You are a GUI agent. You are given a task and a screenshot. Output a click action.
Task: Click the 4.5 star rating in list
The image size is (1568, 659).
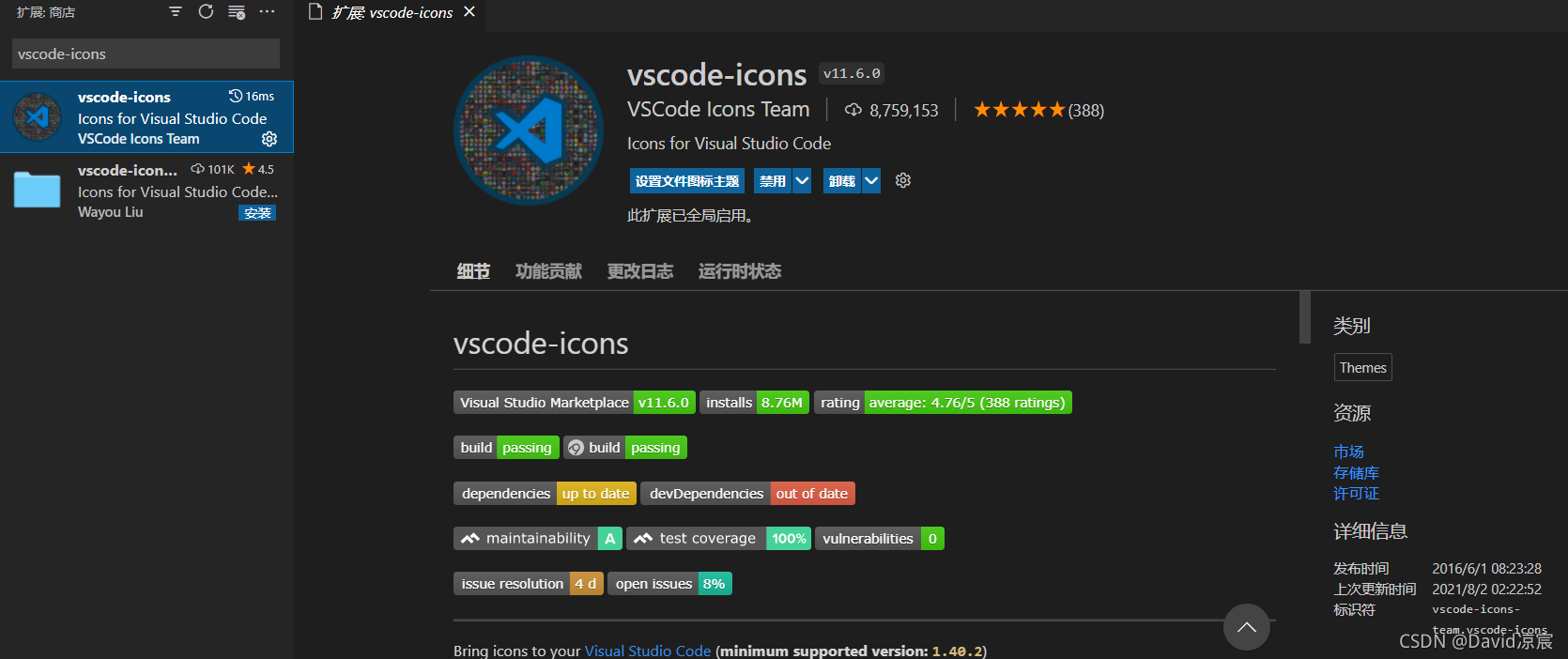coord(258,169)
